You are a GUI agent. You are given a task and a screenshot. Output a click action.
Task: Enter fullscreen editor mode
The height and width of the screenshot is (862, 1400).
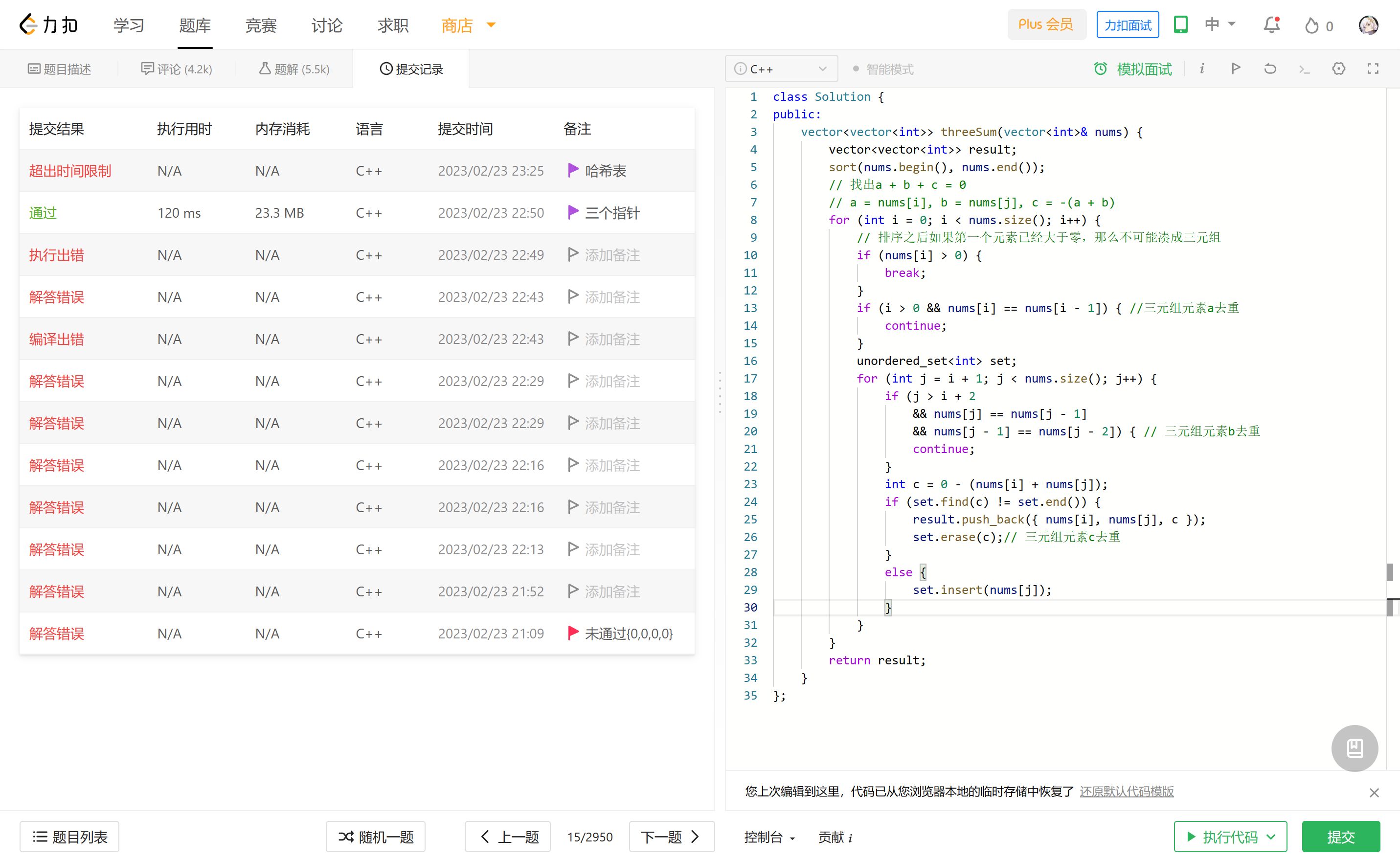[x=1373, y=68]
